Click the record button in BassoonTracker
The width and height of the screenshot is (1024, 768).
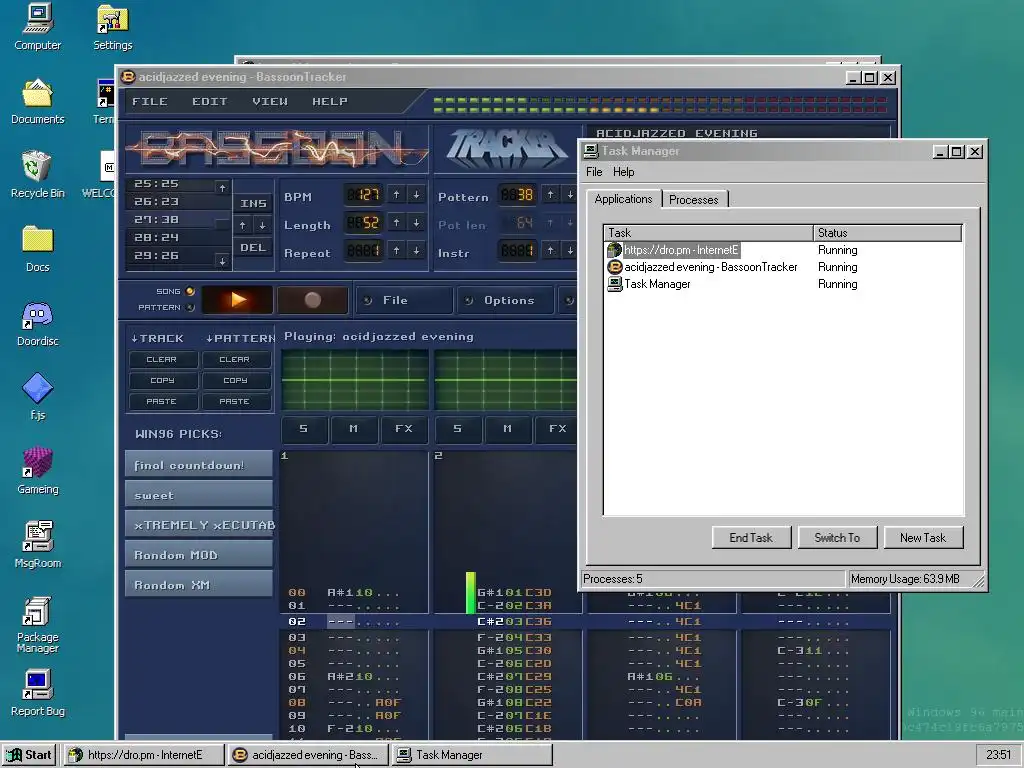click(x=312, y=300)
